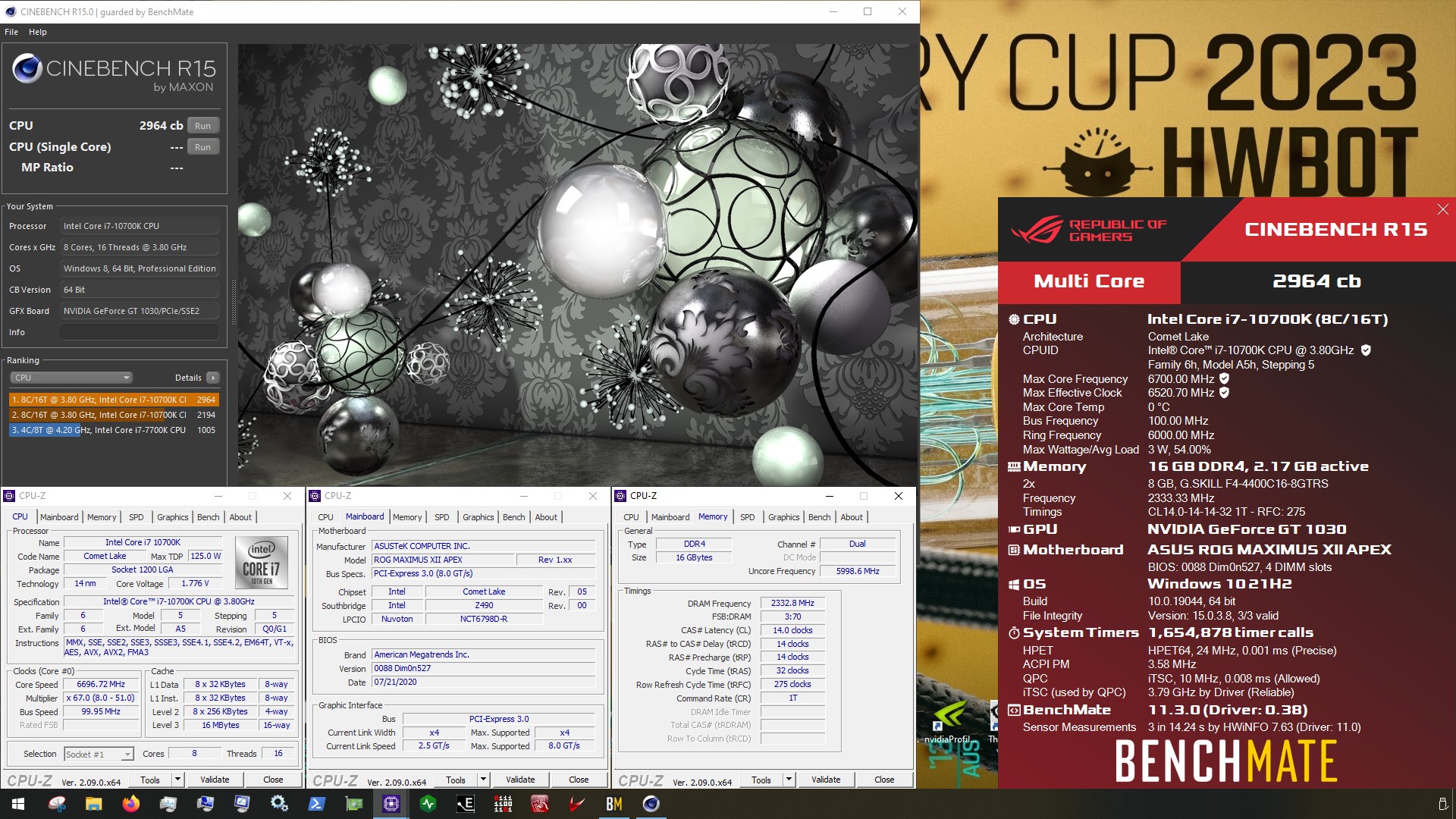Image resolution: width=1456 pixels, height=819 pixels.
Task: Click the ranking Details arrow button
Action: pyautogui.click(x=213, y=378)
